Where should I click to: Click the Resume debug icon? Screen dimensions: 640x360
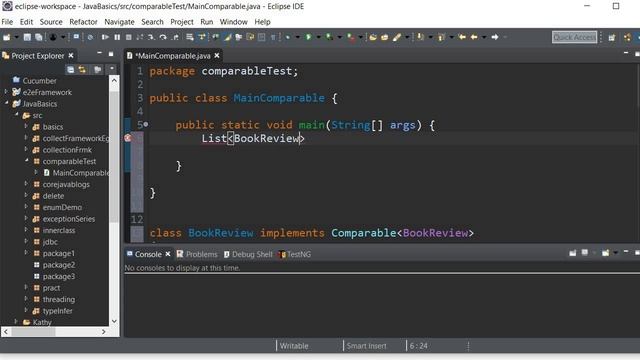(x=105, y=37)
